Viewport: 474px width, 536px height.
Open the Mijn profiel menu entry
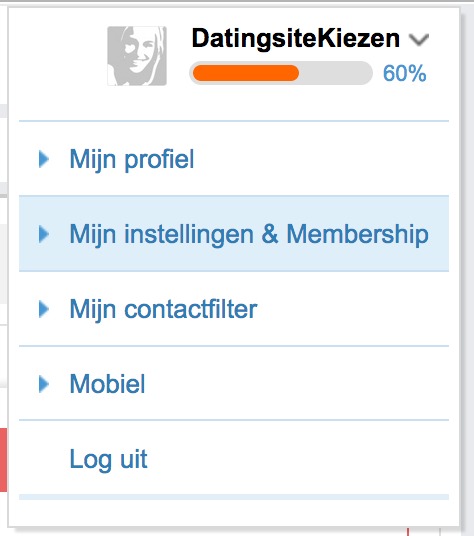coord(234,159)
